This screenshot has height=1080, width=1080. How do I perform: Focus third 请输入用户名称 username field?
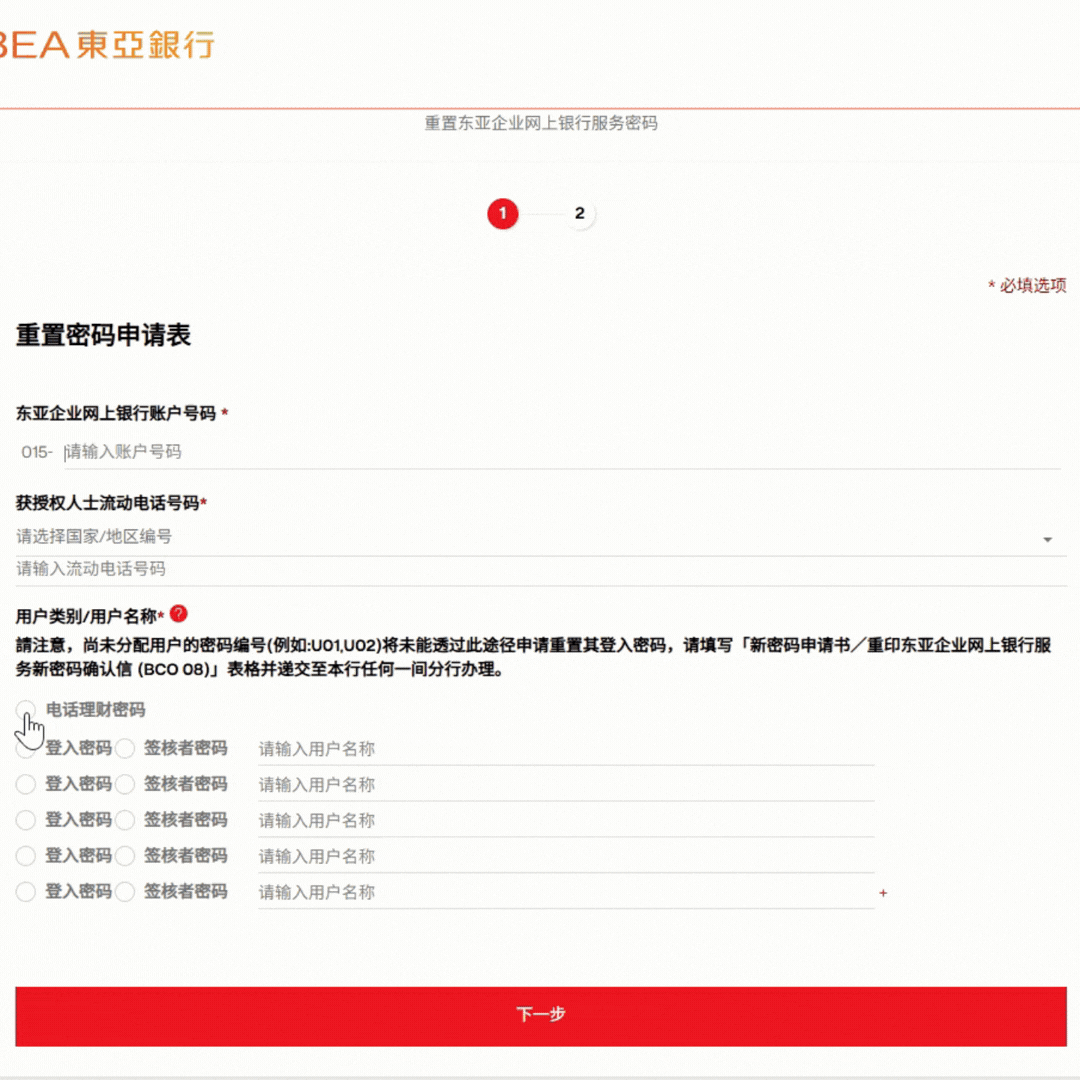[x=566, y=820]
